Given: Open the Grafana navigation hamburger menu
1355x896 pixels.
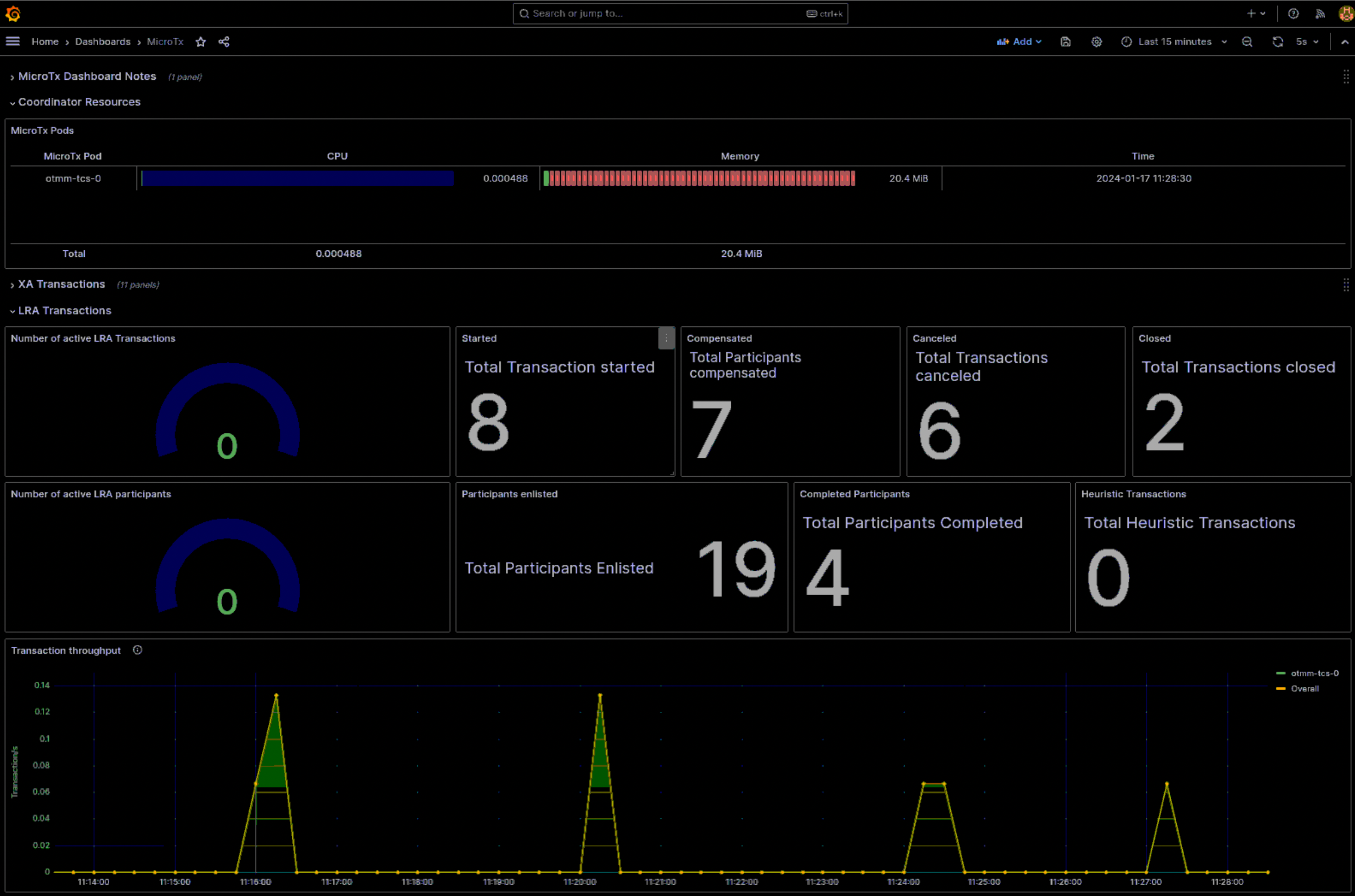Looking at the screenshot, I should point(12,41).
